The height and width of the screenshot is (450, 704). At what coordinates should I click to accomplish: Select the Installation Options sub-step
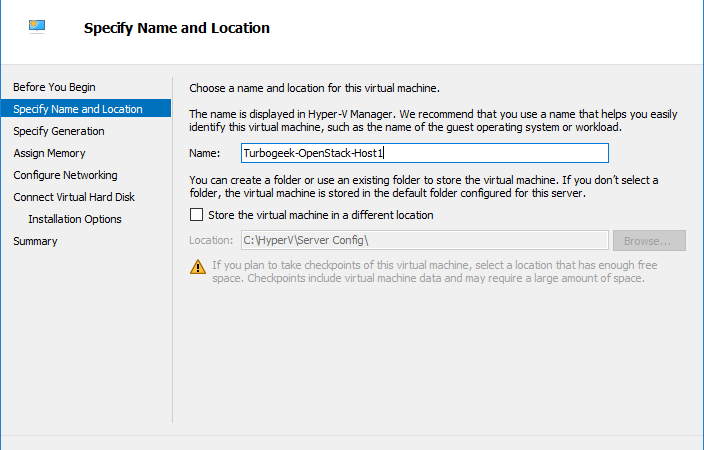coord(75,219)
